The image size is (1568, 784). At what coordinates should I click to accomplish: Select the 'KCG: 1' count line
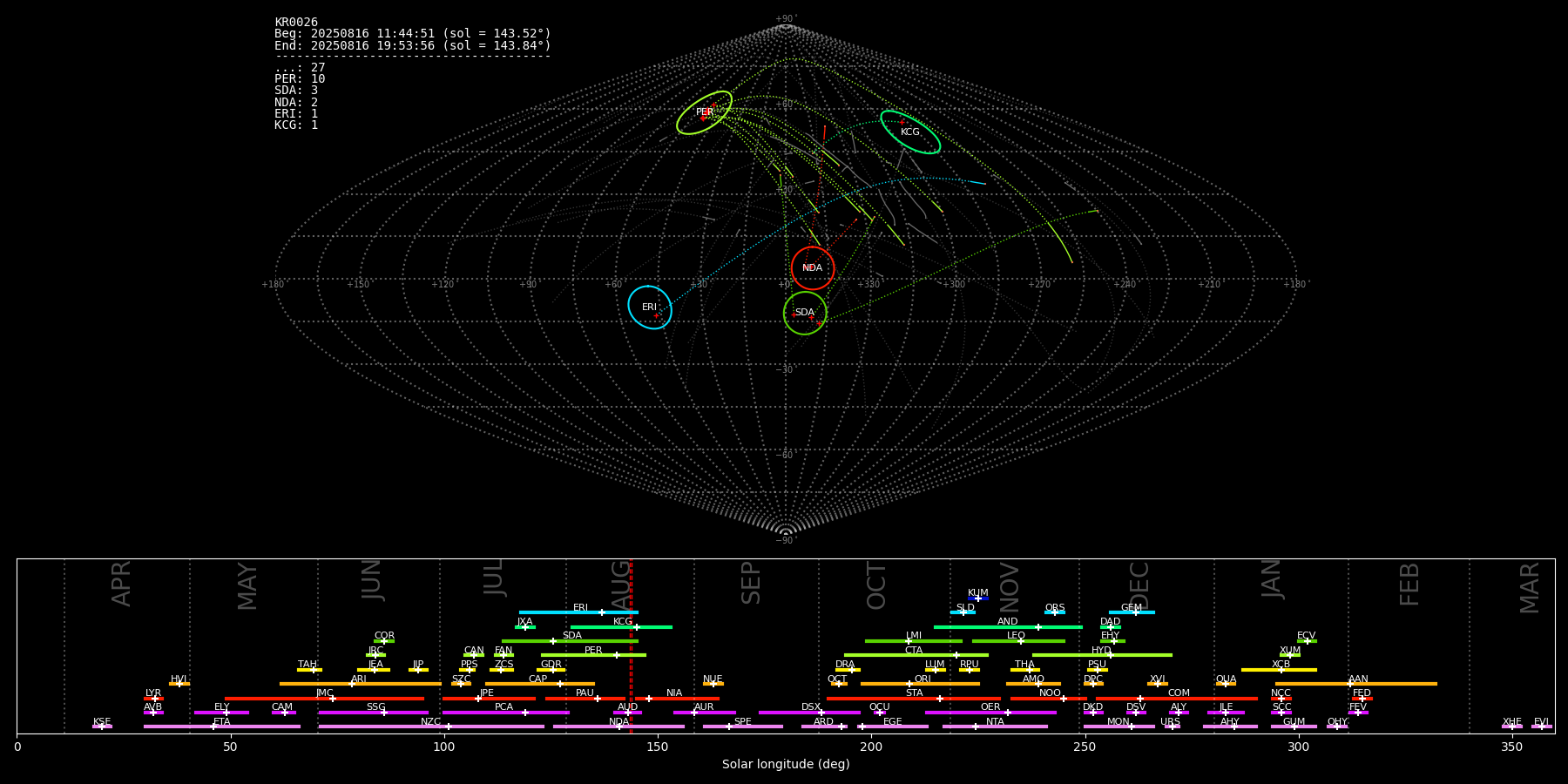pos(296,125)
